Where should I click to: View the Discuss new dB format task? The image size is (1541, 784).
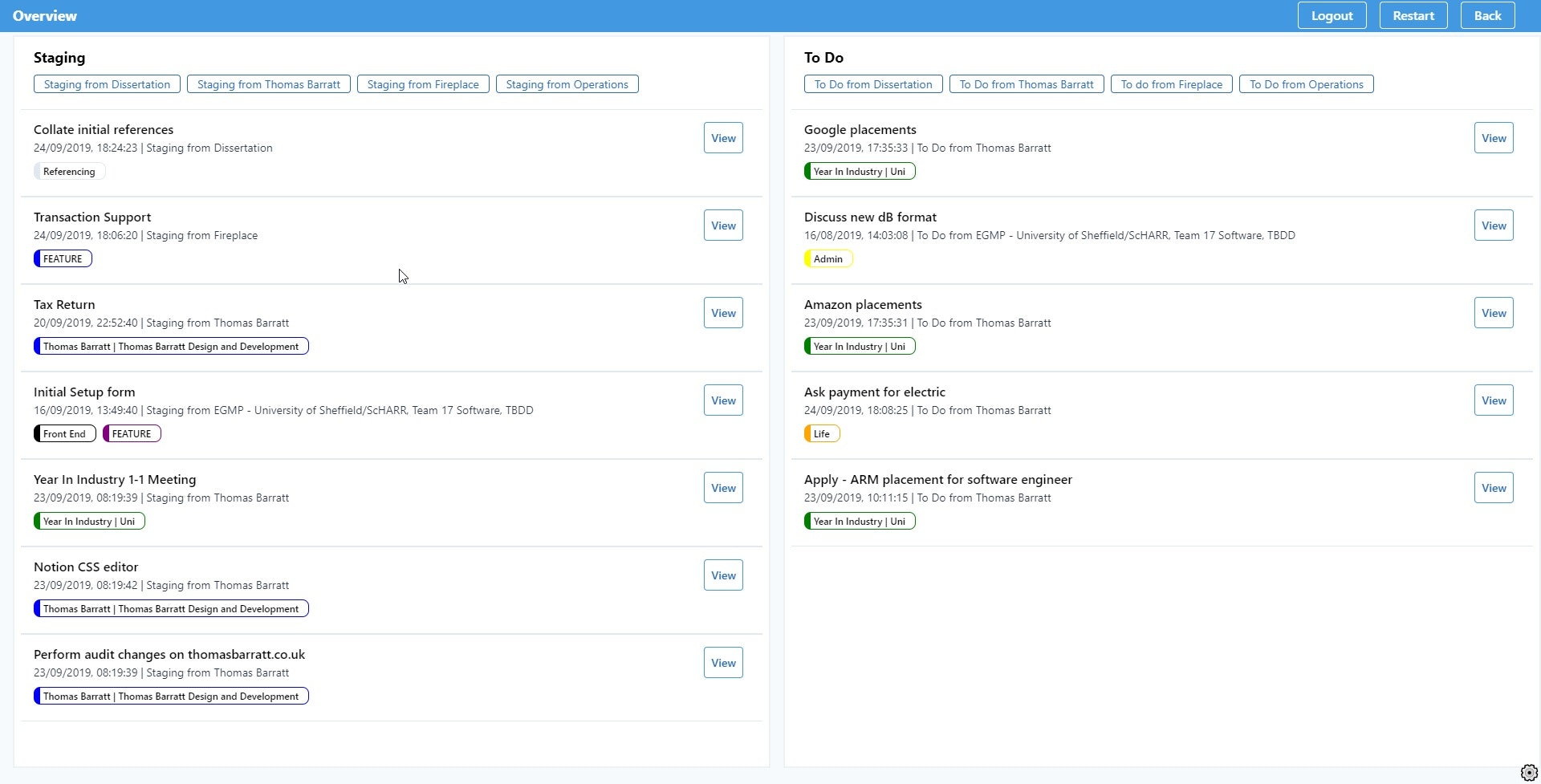pos(1494,225)
